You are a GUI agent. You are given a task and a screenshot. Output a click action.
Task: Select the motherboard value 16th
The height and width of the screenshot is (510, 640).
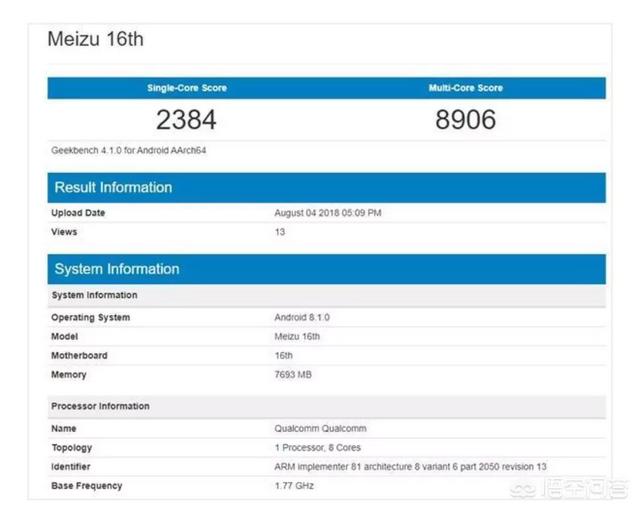click(284, 356)
